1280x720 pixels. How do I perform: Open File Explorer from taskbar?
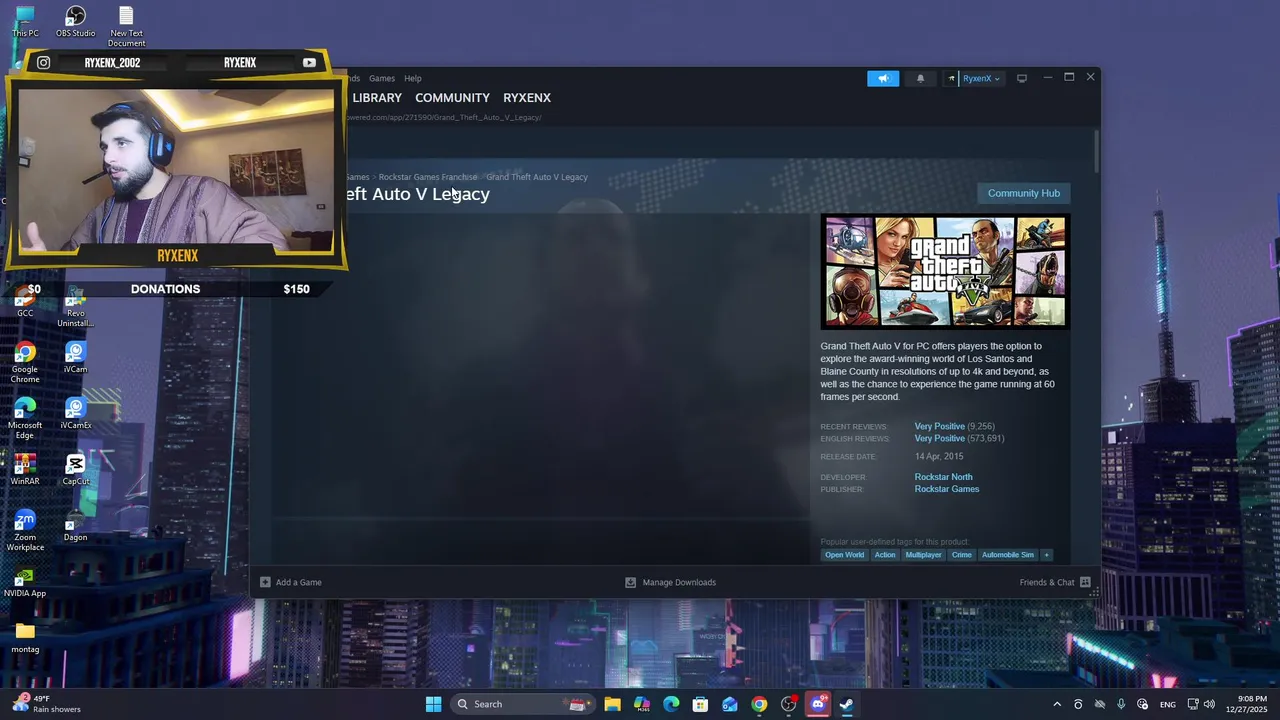612,704
